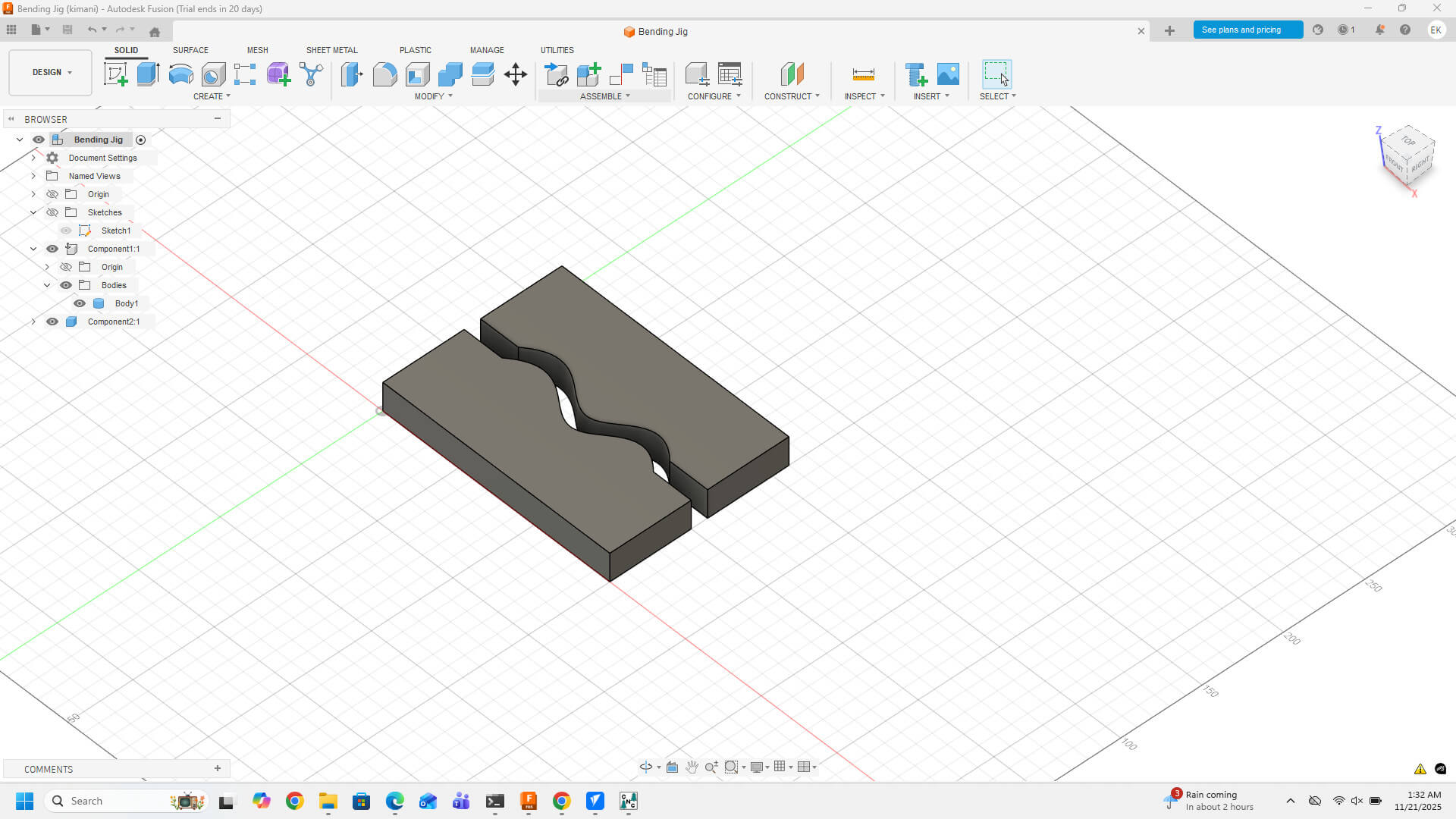1456x819 pixels.
Task: Open Microsoft Edge from the taskbar
Action: pos(394,801)
